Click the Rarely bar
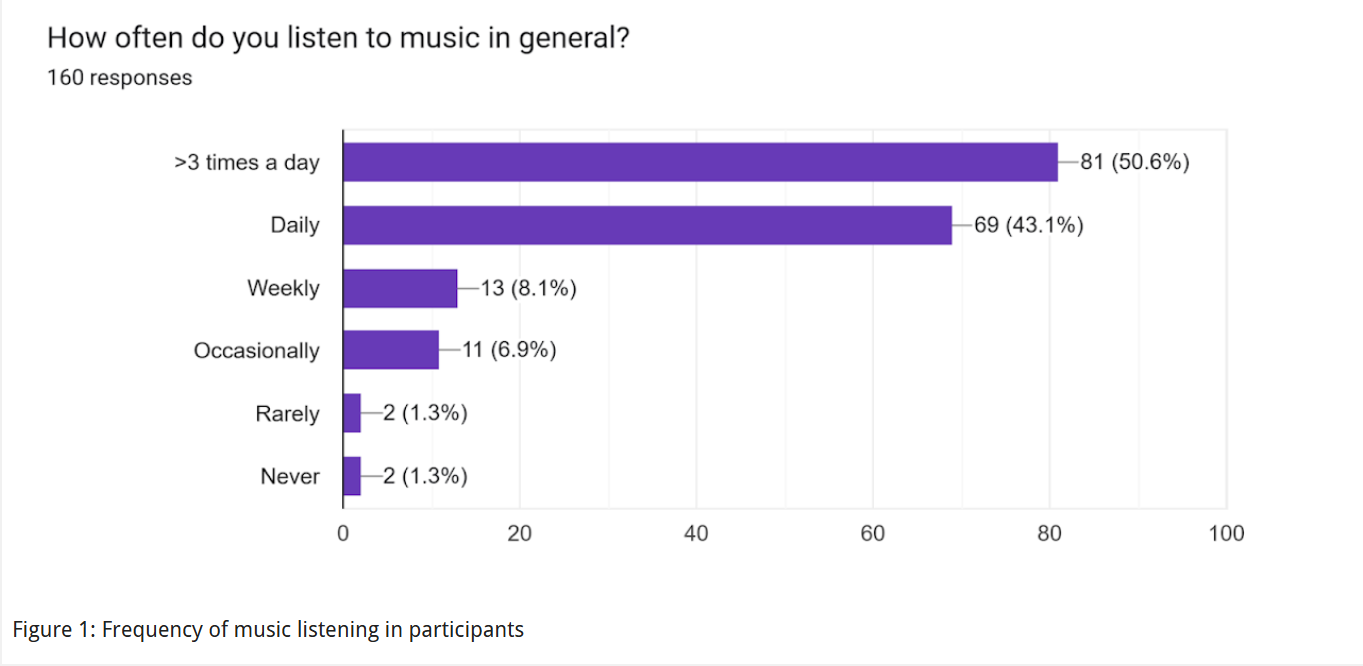Viewport: 1363px width, 666px height. [x=352, y=413]
